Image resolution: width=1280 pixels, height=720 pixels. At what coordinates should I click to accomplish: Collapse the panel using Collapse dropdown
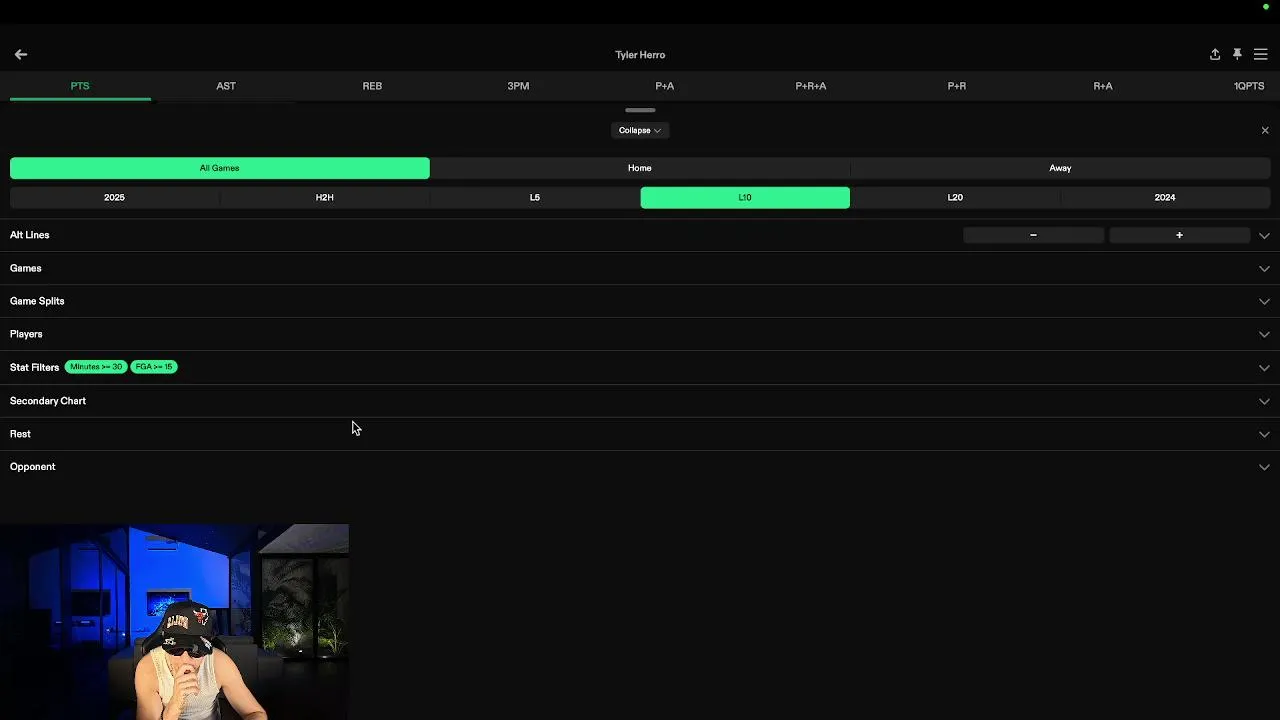pos(640,130)
